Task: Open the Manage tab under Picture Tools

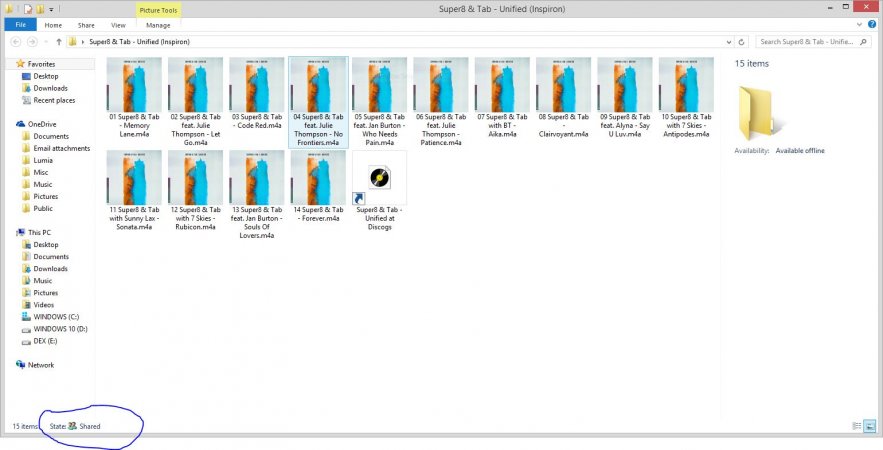Action: tap(158, 25)
